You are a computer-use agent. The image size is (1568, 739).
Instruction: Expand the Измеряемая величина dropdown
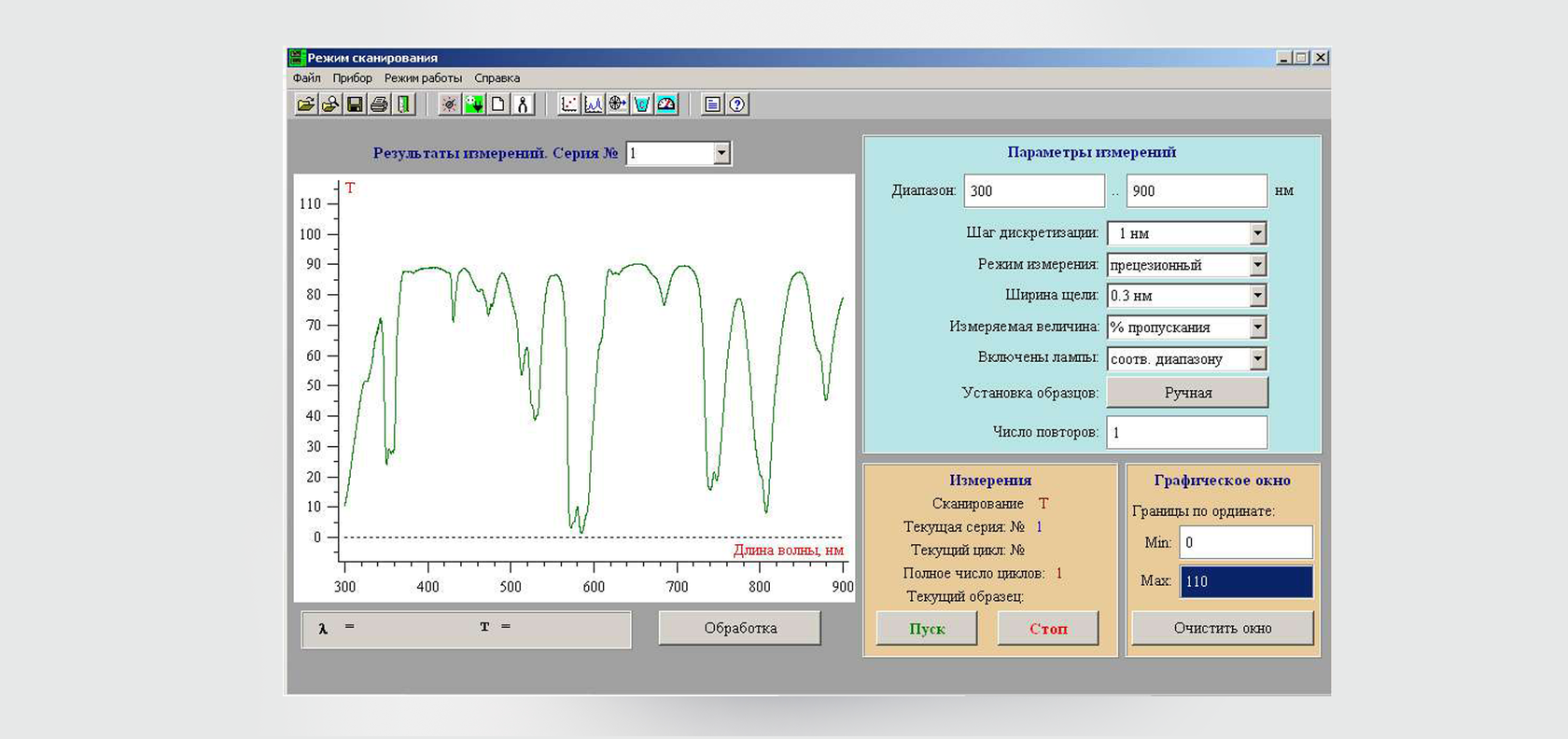point(1258,328)
